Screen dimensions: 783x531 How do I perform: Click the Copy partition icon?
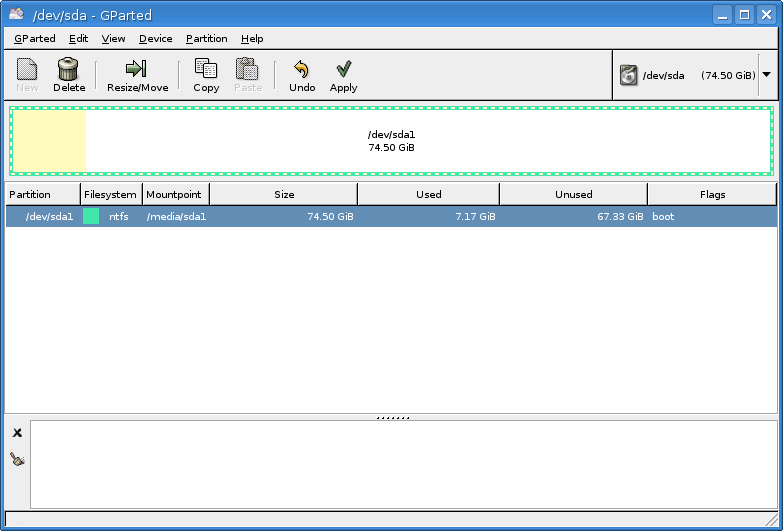(x=206, y=69)
